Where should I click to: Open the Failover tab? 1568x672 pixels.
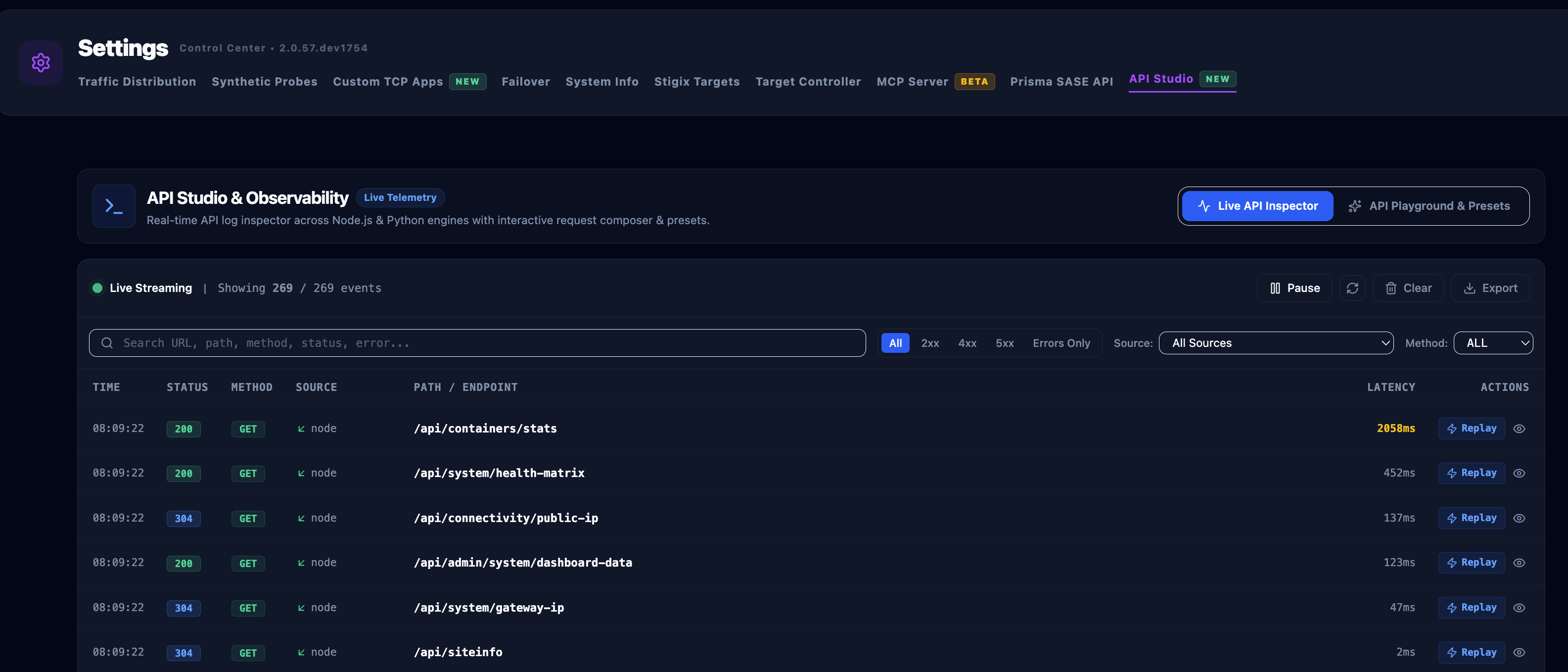[525, 82]
